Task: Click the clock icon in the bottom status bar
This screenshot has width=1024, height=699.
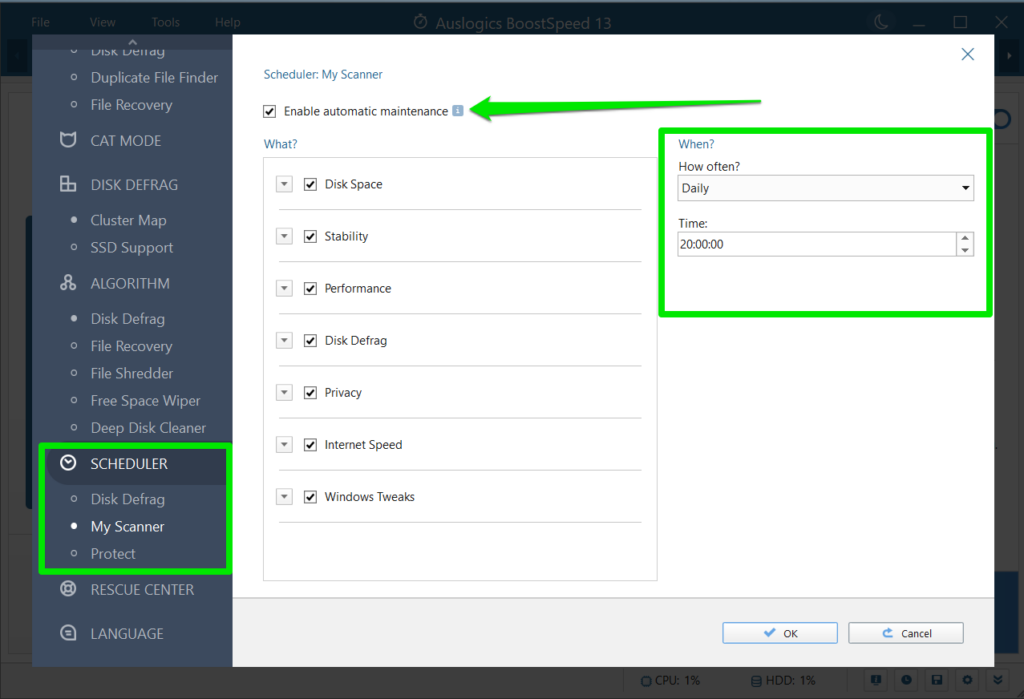Action: click(x=906, y=679)
